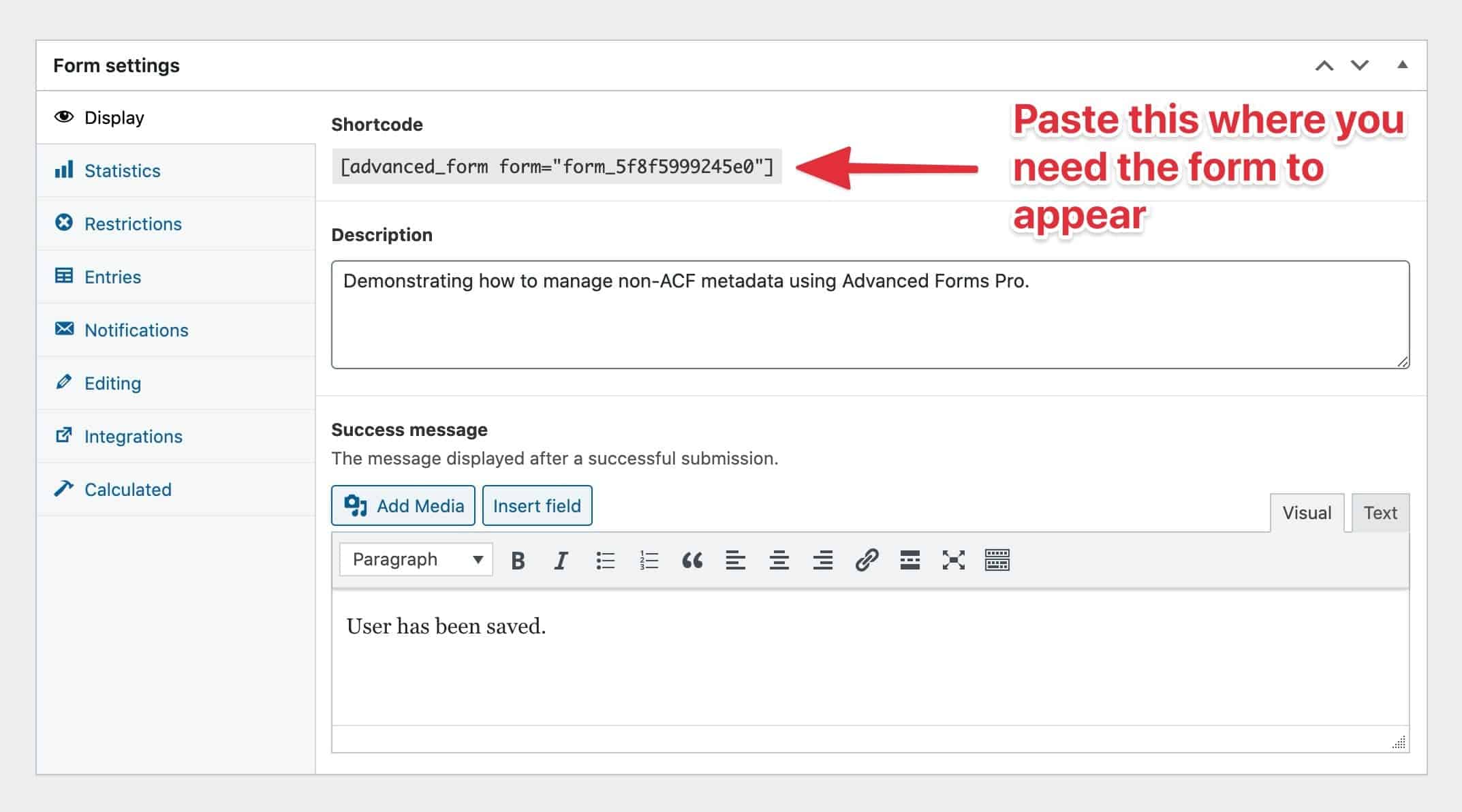Click the Italic formatting icon
1462x812 pixels.
561,561
